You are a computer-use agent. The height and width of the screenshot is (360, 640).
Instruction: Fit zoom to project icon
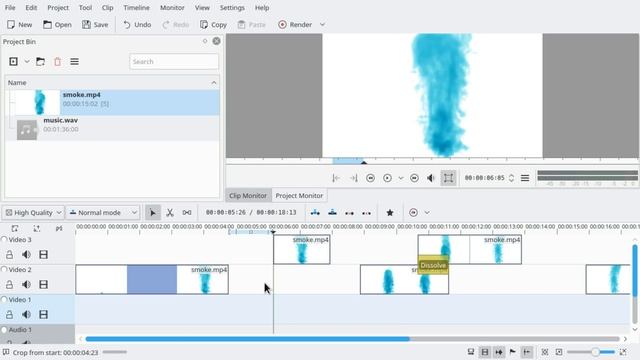tap(544, 352)
